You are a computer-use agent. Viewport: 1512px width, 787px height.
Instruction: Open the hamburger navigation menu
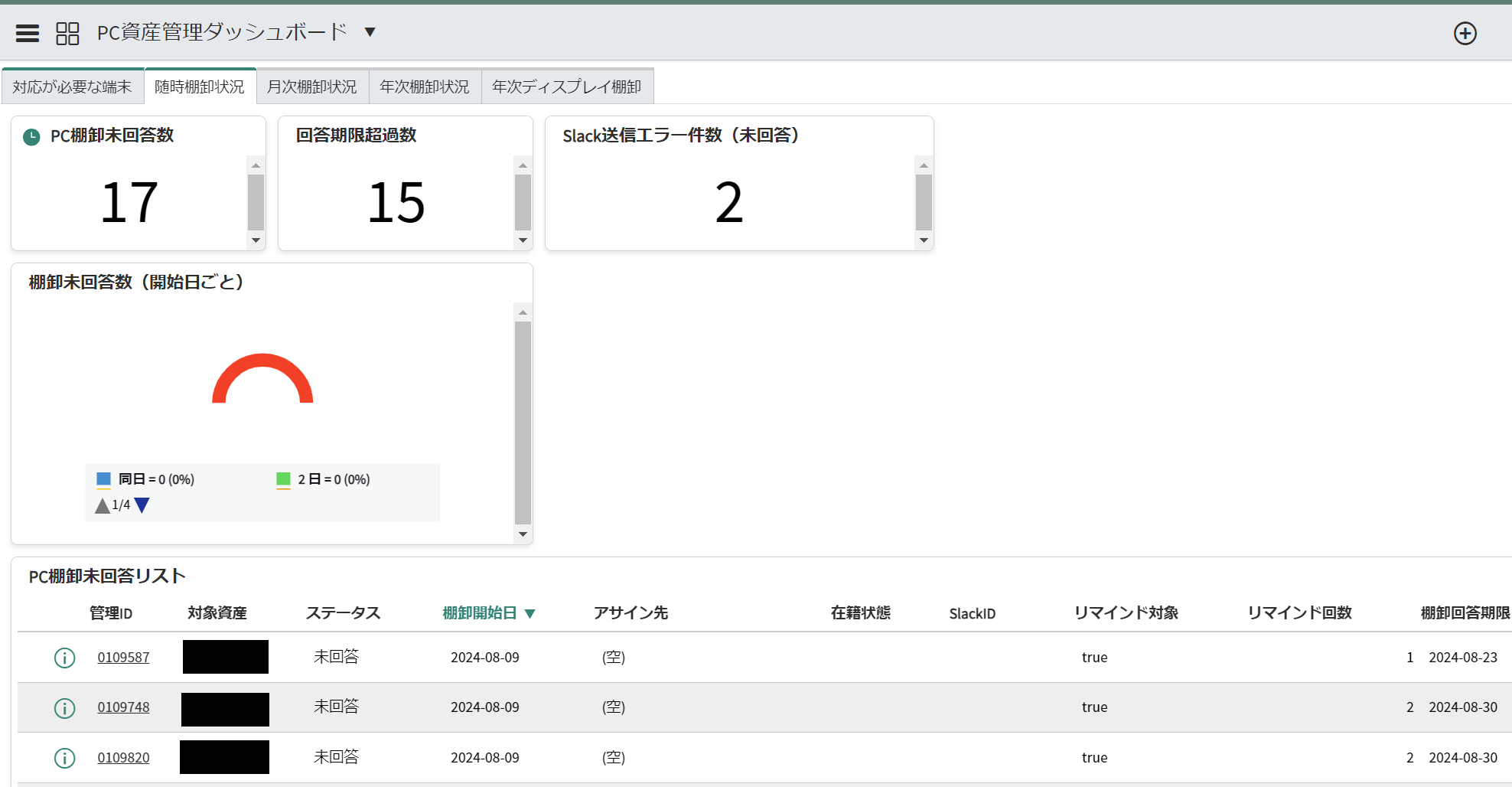(x=28, y=33)
